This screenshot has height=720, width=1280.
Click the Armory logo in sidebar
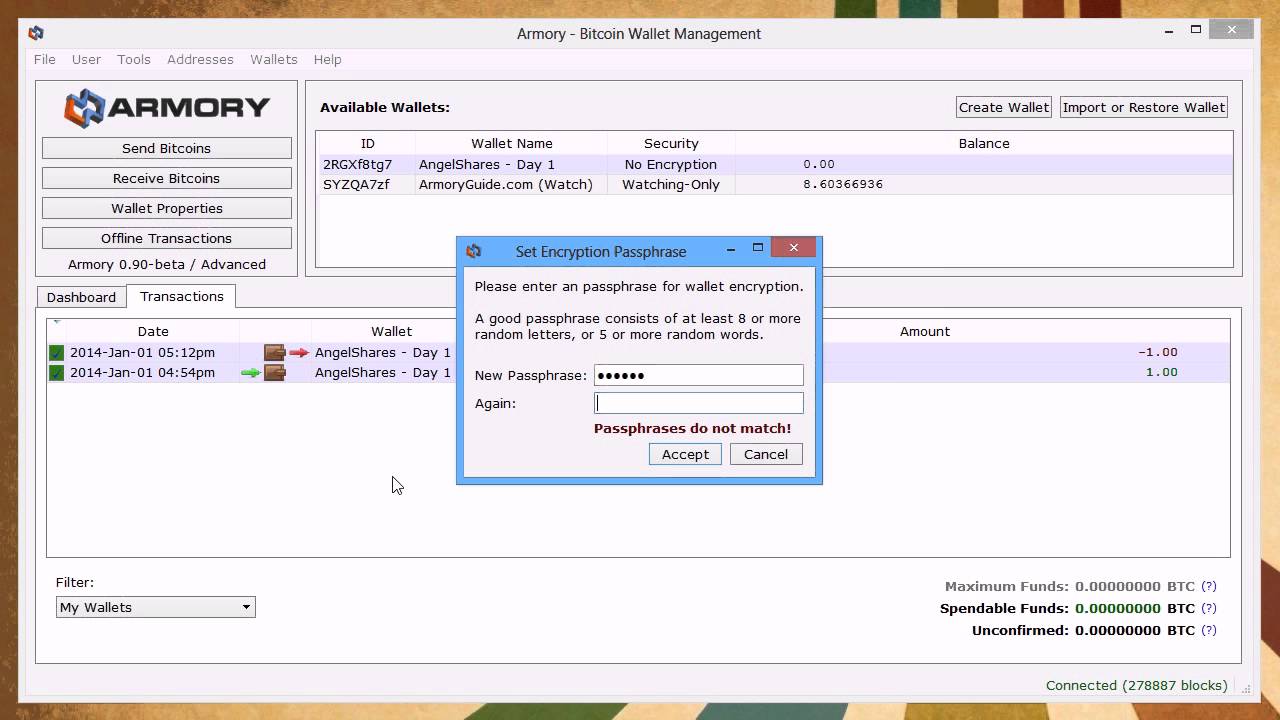point(167,107)
